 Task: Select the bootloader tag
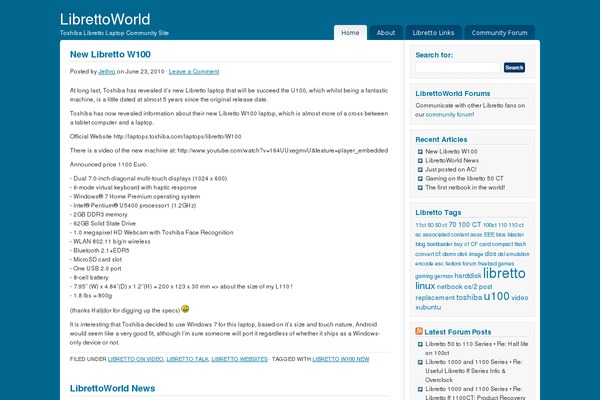tap(440, 244)
